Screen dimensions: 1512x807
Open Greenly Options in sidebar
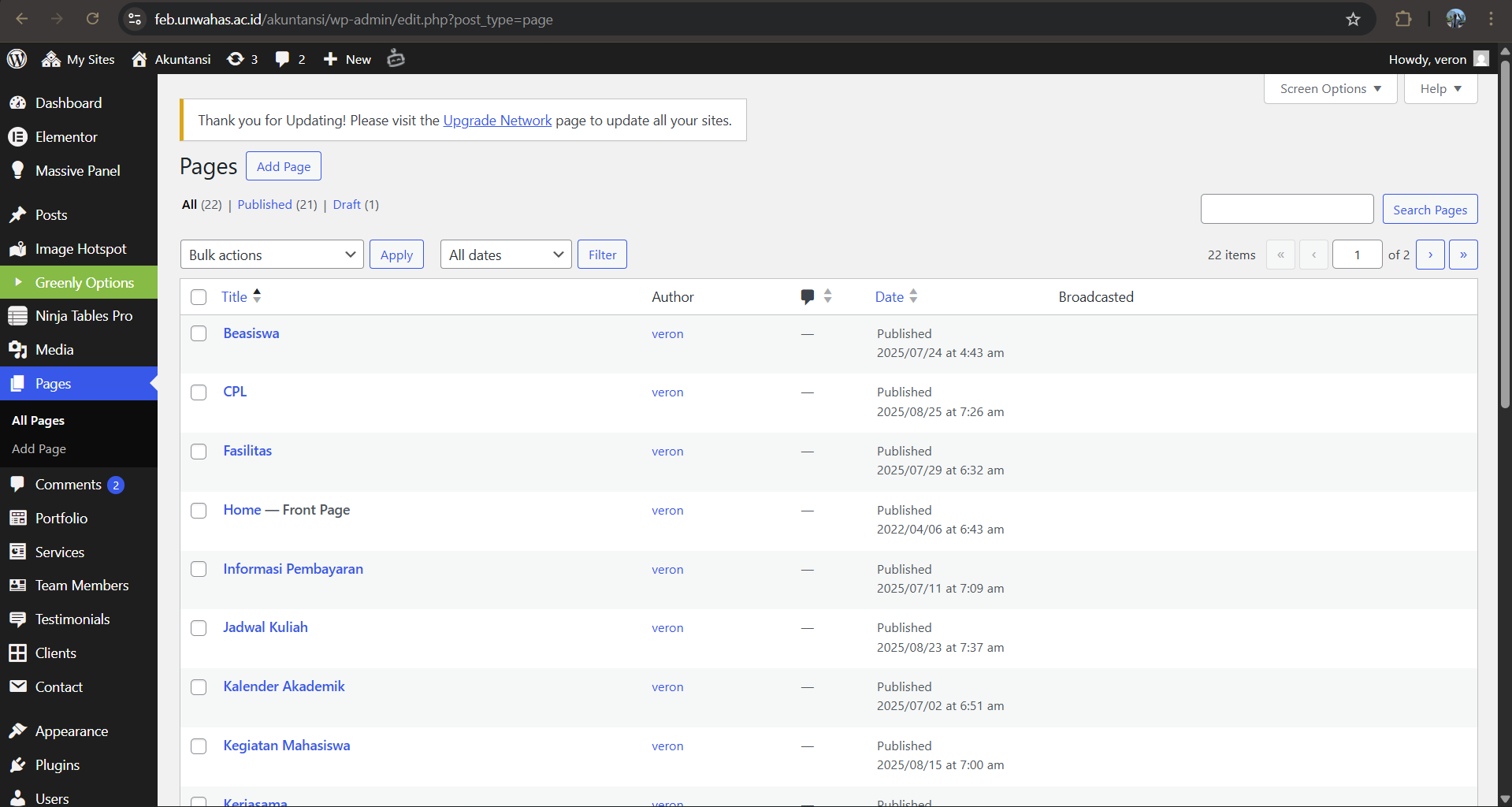coord(84,282)
